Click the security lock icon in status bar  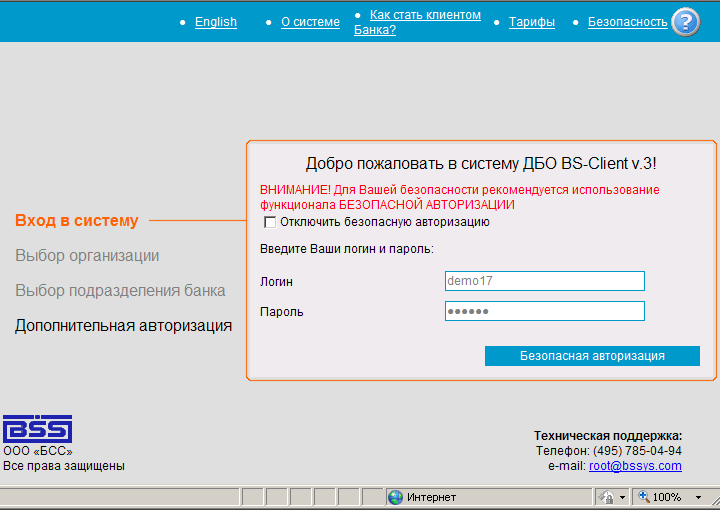(607, 497)
